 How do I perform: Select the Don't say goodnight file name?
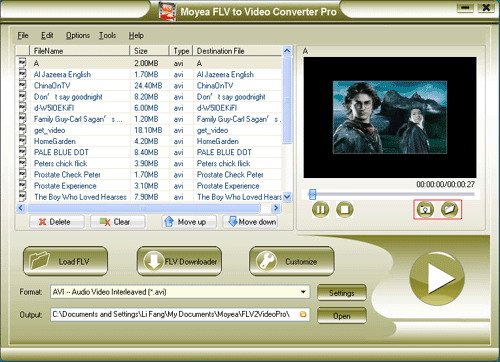click(68, 97)
